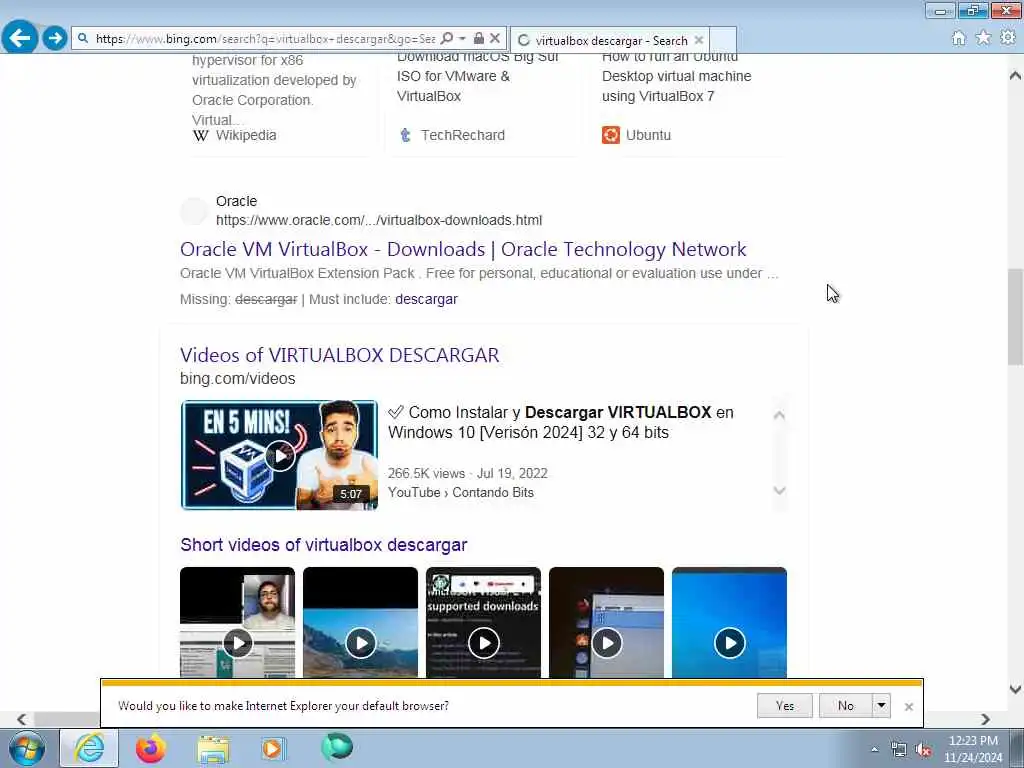
Task: Click the vertical scrollbar thumb
Action: pyautogui.click(x=1015, y=317)
